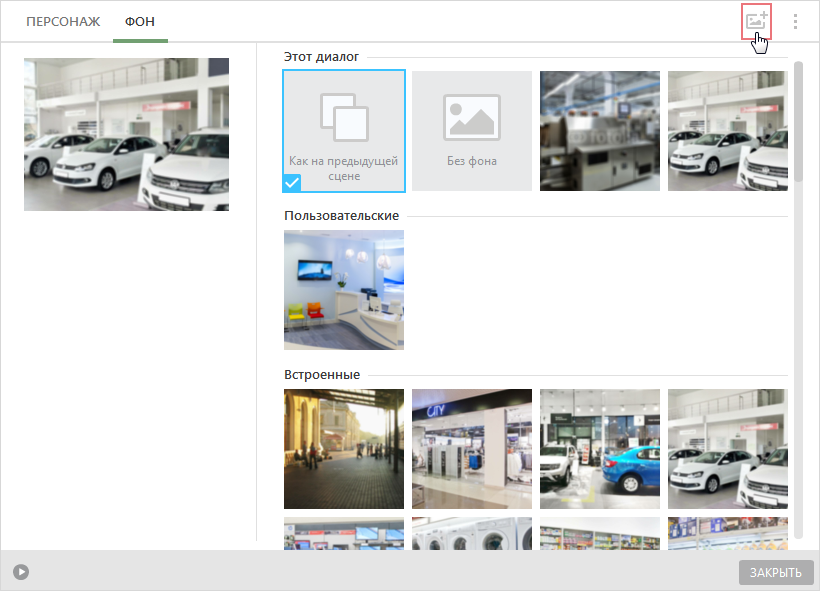Pick the TV electronics store background
Viewport: 820px width, 591px height.
(344, 533)
